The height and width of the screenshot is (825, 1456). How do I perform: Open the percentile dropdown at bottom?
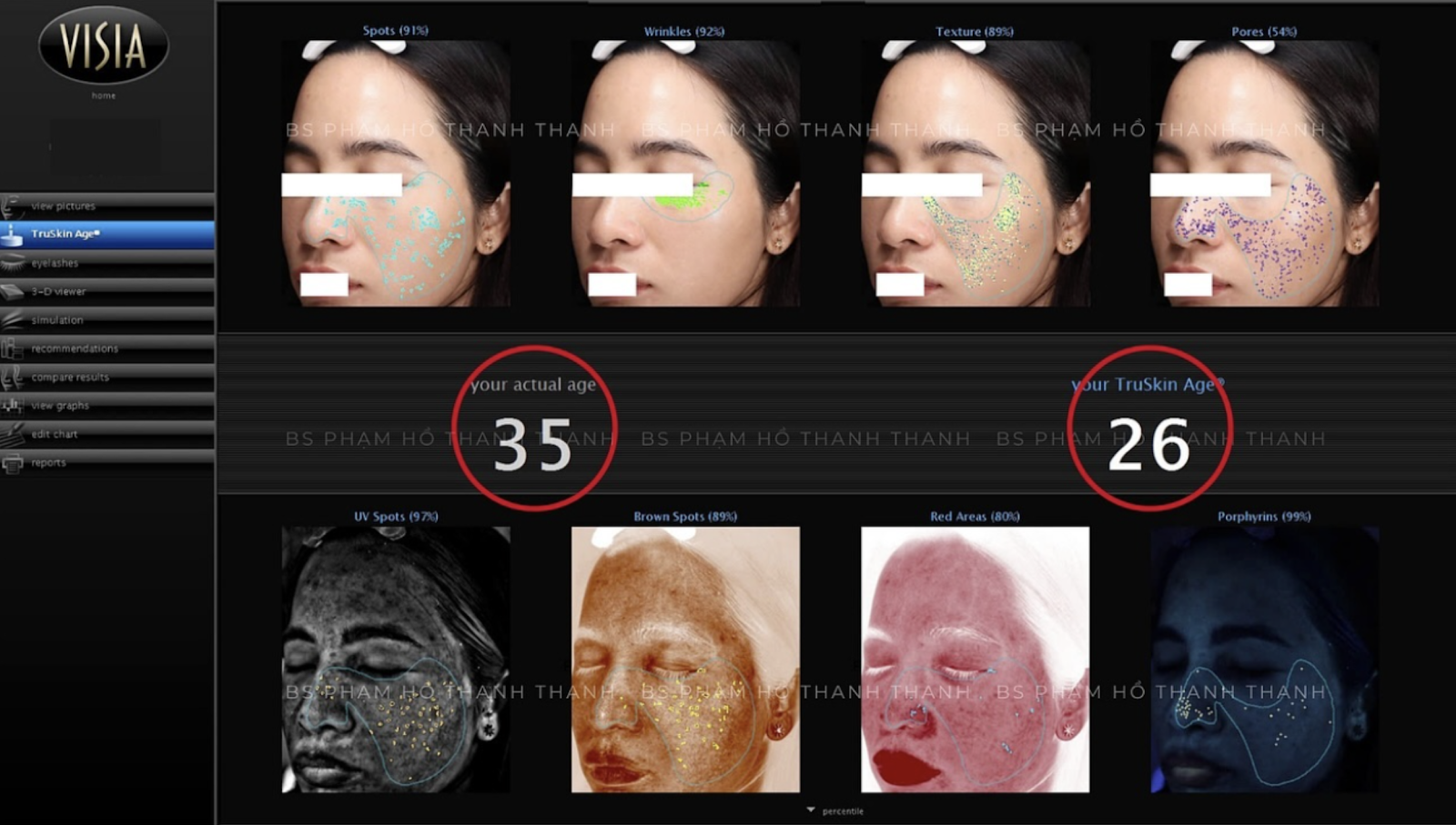point(835,810)
